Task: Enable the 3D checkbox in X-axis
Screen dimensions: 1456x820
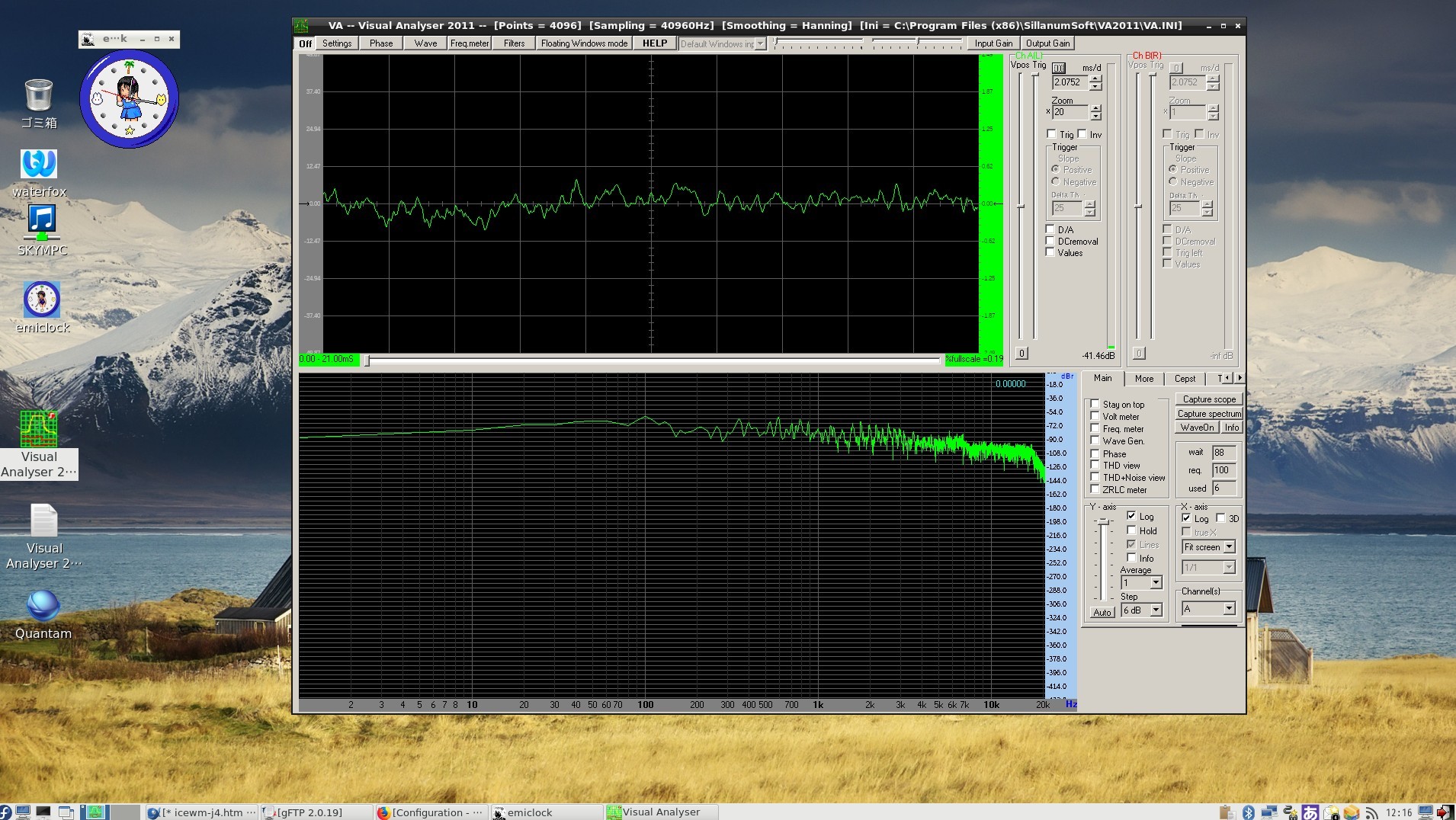Action: point(1221,518)
